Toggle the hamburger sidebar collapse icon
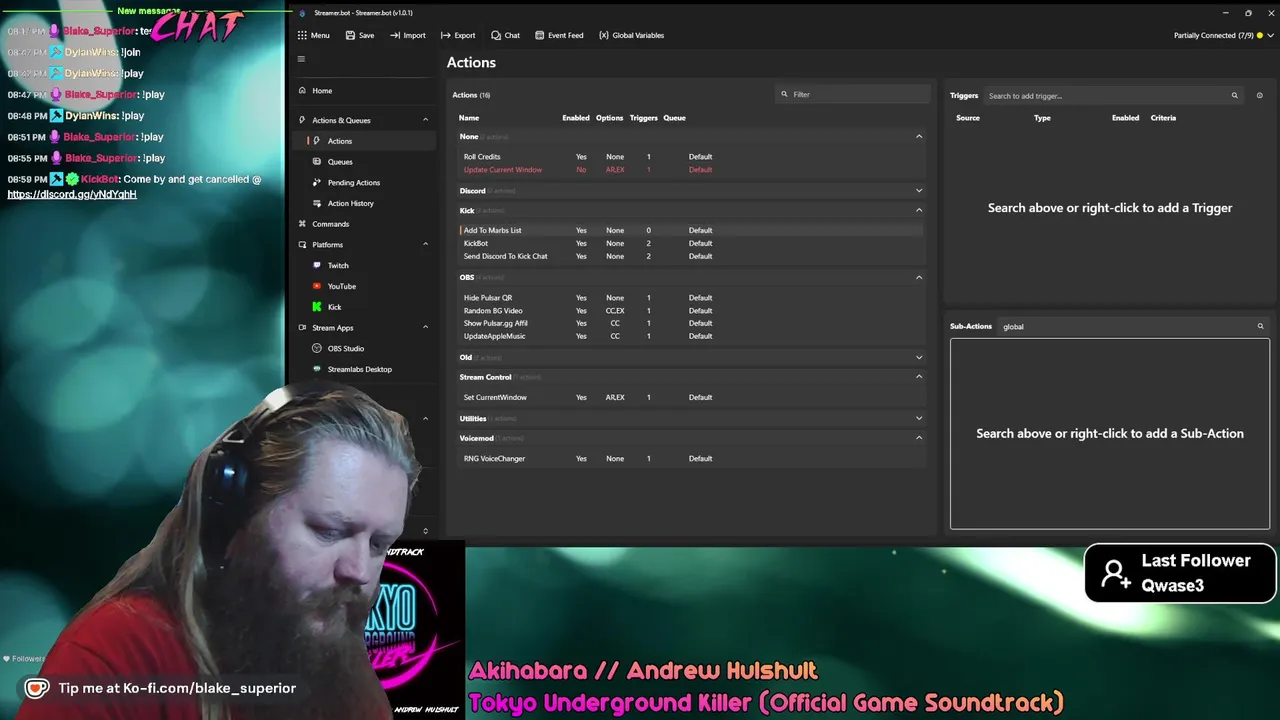Image resolution: width=1280 pixels, height=720 pixels. coord(301,59)
